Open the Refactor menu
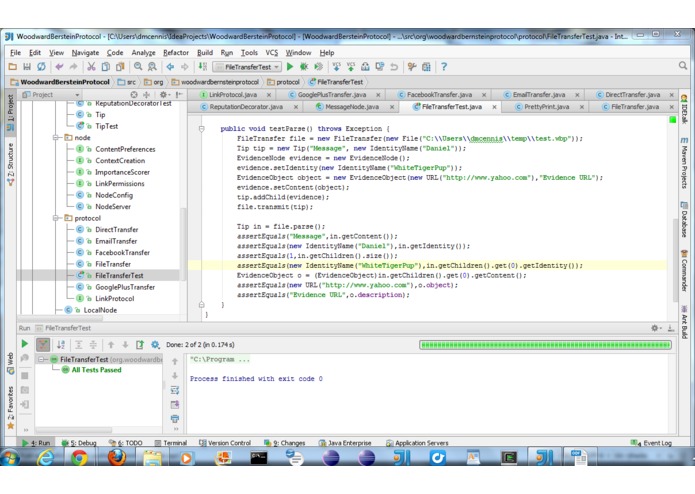Viewport: 695px width, 494px height. pos(176,53)
